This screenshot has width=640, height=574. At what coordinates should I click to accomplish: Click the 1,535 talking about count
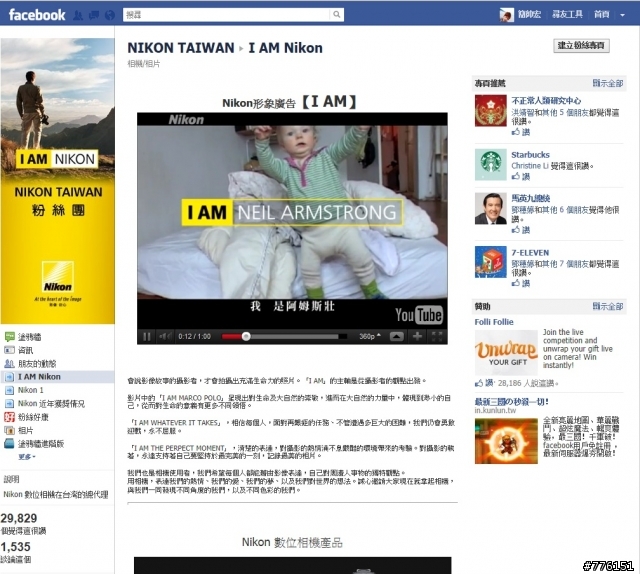[16, 547]
